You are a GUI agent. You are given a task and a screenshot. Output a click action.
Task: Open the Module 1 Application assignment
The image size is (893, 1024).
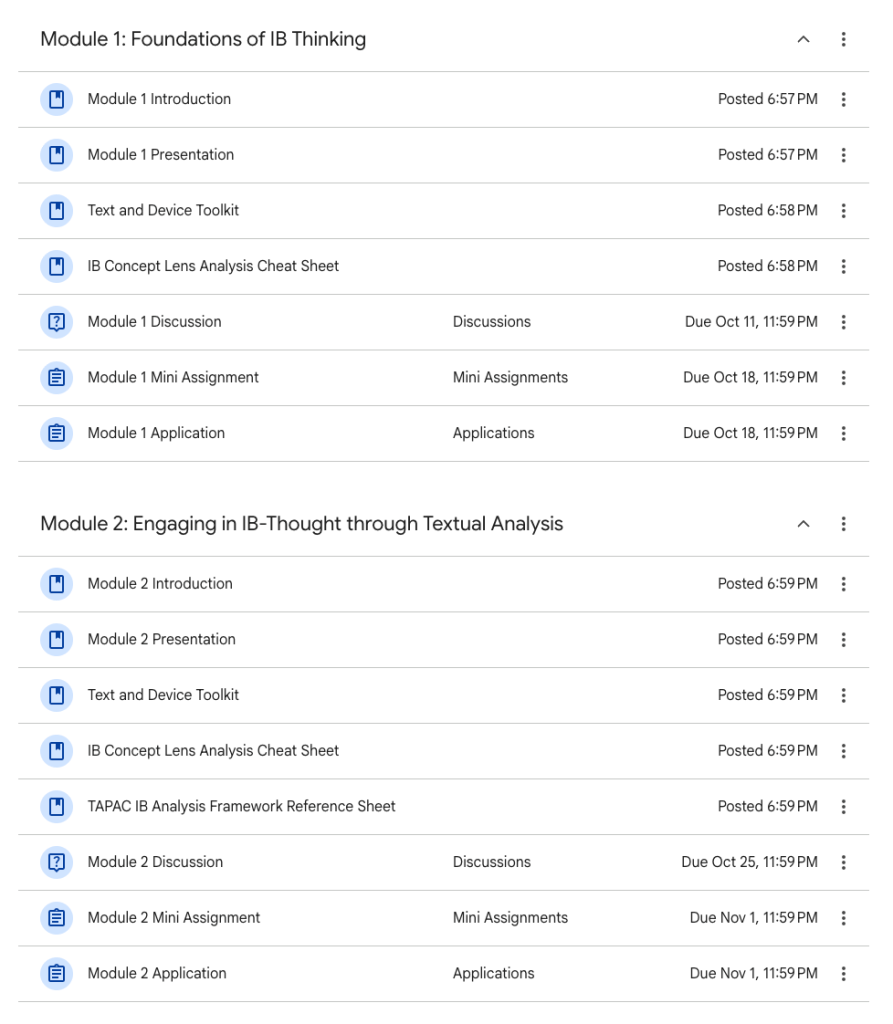pos(156,433)
